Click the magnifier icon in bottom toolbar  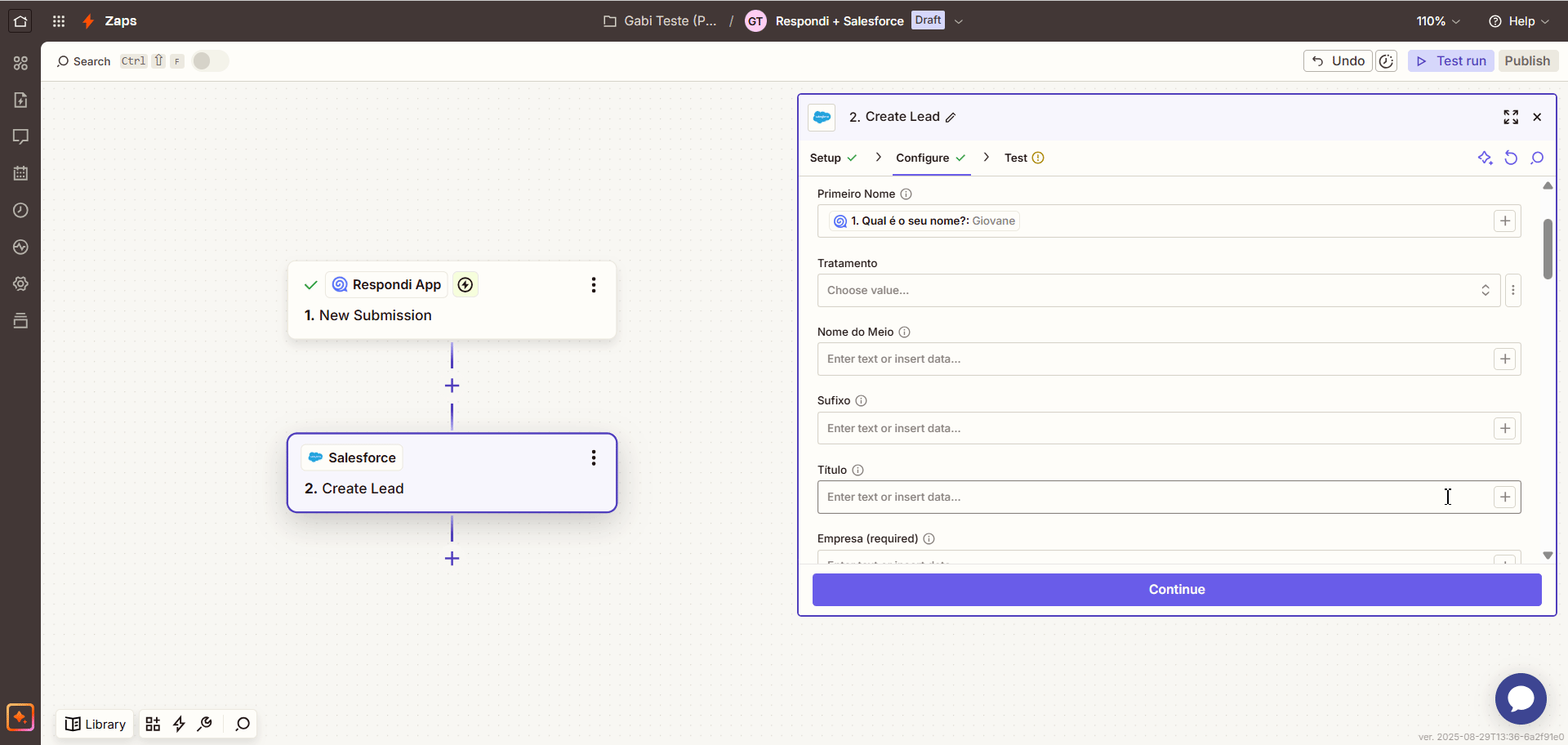click(x=243, y=724)
